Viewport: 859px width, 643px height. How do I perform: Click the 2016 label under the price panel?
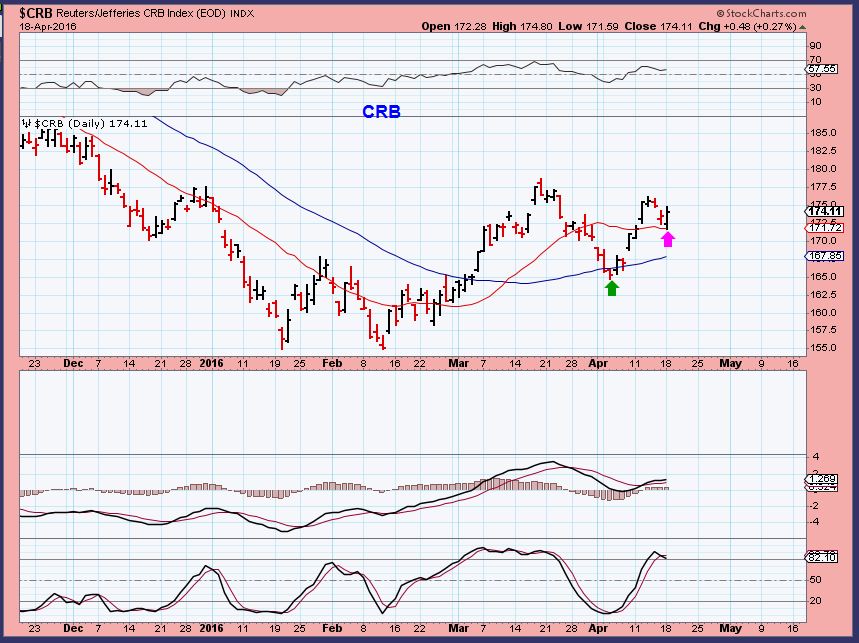[211, 363]
